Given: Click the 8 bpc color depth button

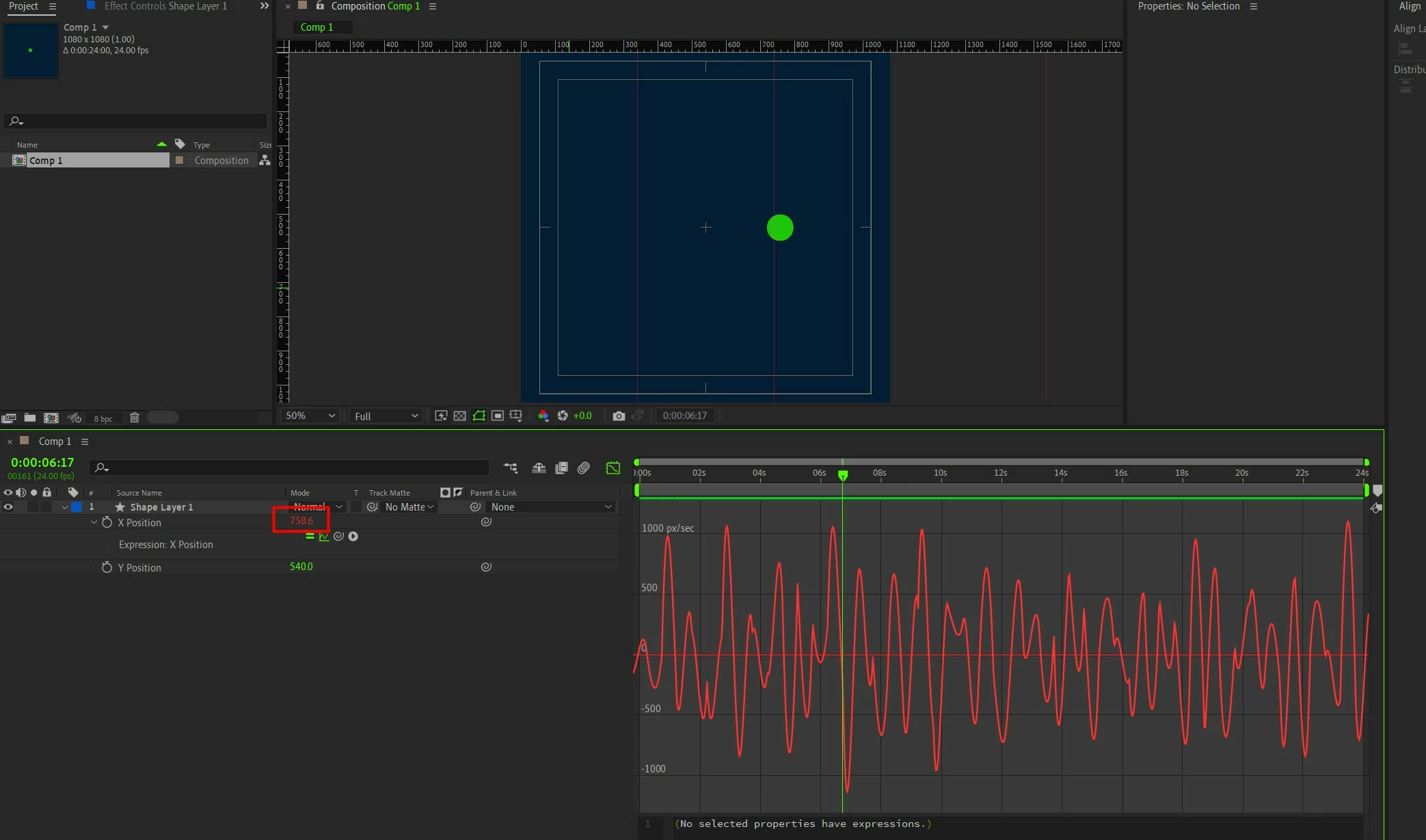Looking at the screenshot, I should 103,418.
